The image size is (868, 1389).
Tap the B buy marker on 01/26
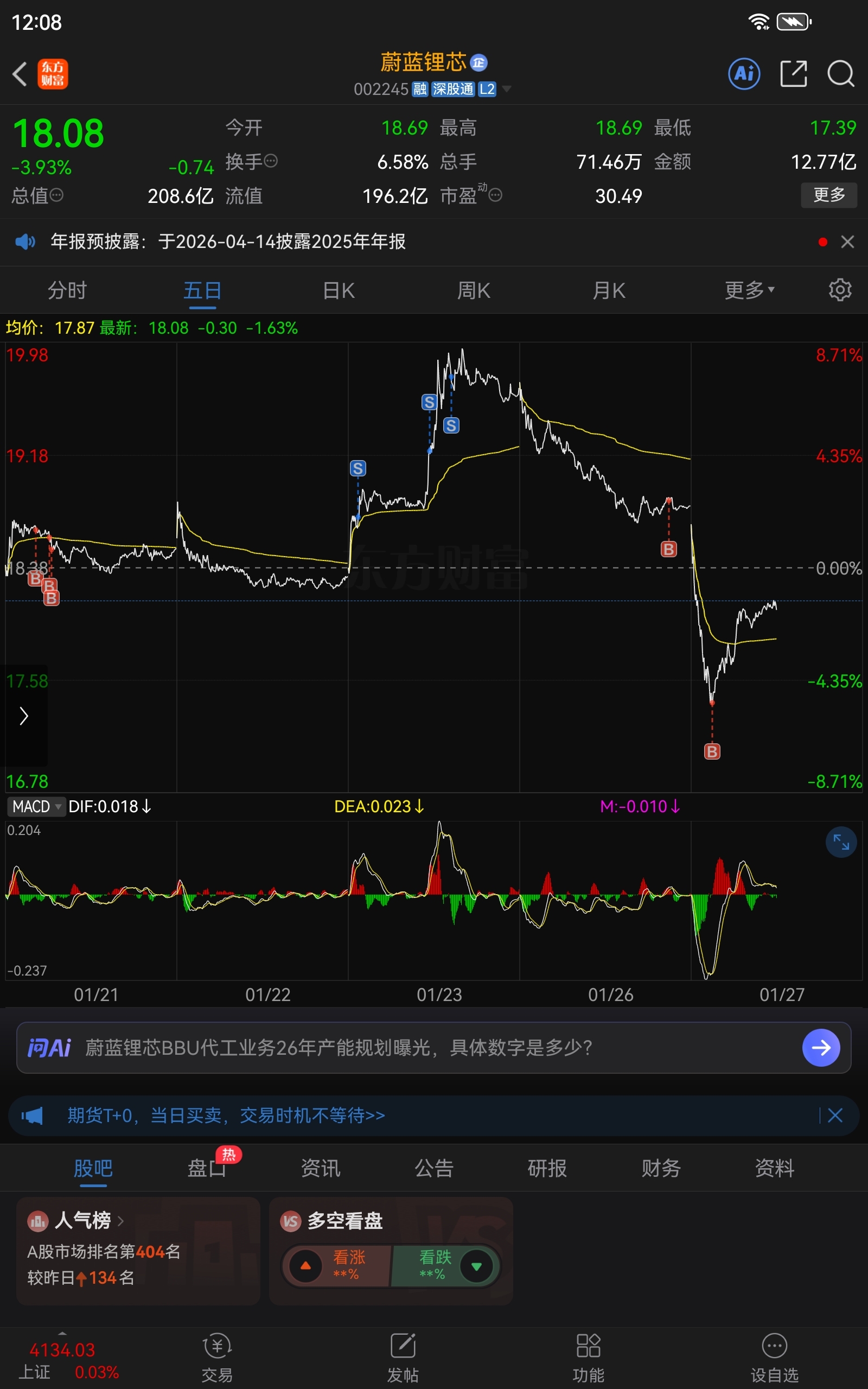click(668, 549)
